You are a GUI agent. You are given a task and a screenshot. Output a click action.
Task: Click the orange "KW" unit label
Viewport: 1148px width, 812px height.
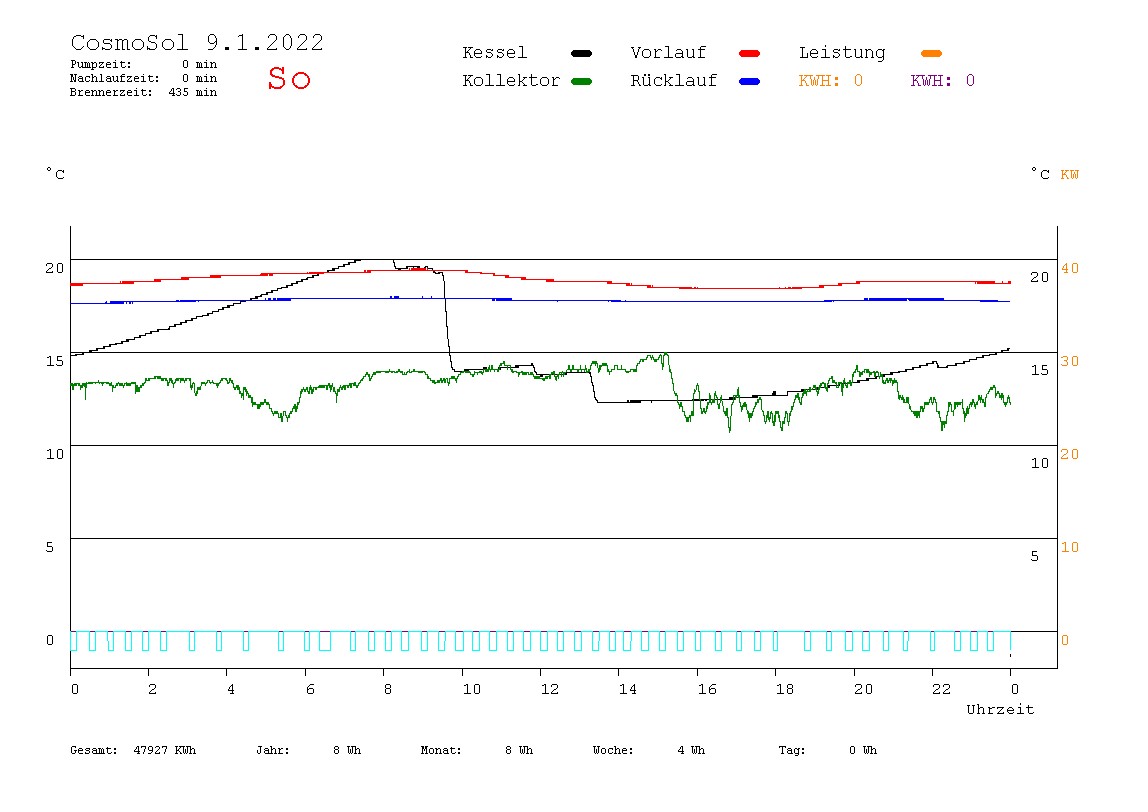click(x=1070, y=174)
